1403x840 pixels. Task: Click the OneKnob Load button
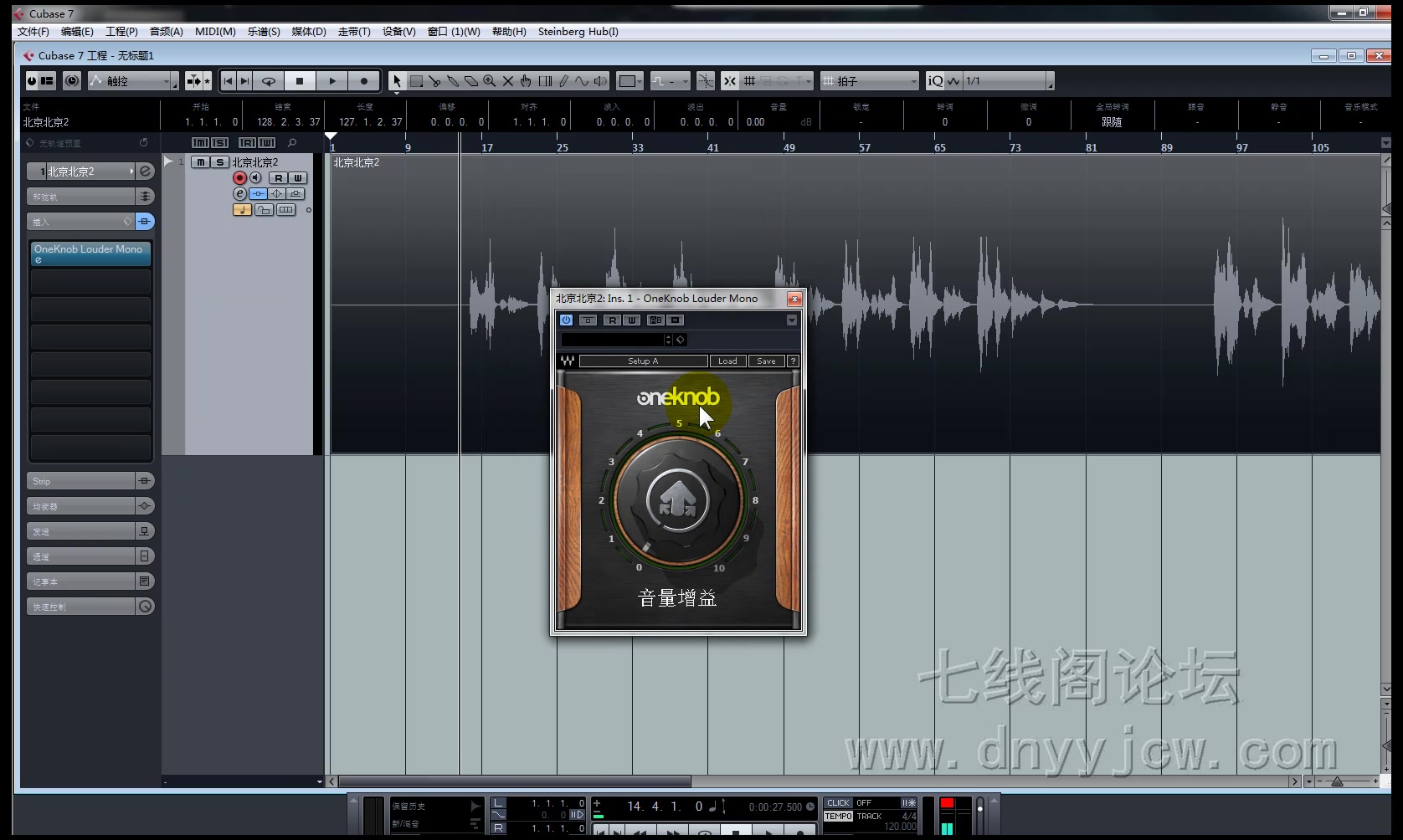tap(727, 361)
